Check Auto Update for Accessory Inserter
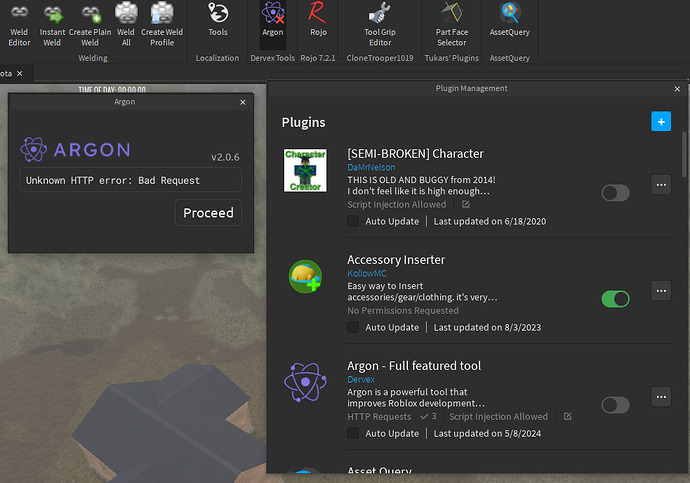The width and height of the screenshot is (690, 483). click(353, 327)
